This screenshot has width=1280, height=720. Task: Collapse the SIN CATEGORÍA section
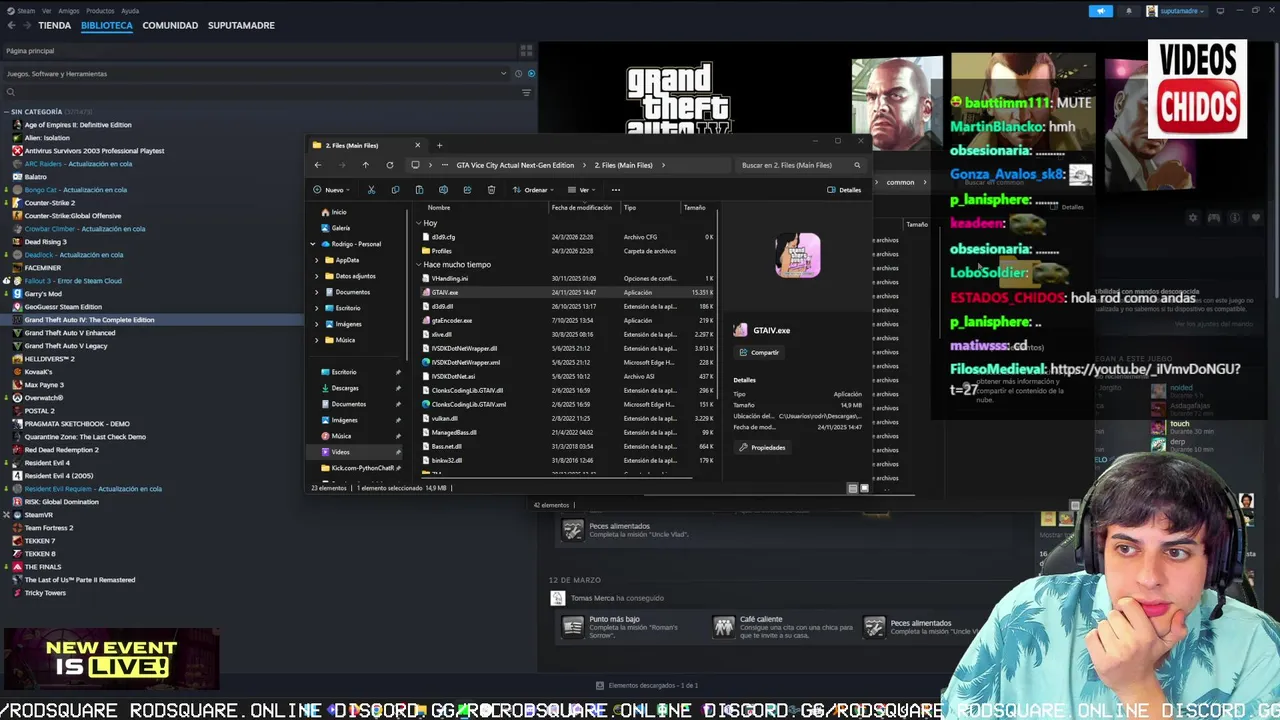pyautogui.click(x=6, y=112)
